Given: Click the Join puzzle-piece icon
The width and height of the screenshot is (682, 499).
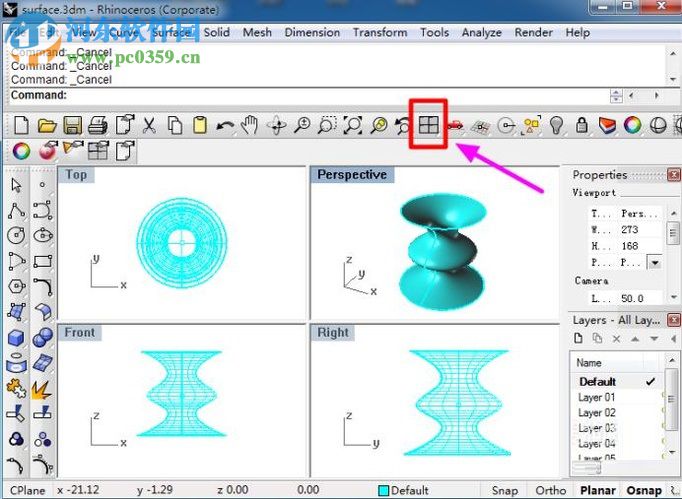Looking at the screenshot, I should tap(16, 388).
